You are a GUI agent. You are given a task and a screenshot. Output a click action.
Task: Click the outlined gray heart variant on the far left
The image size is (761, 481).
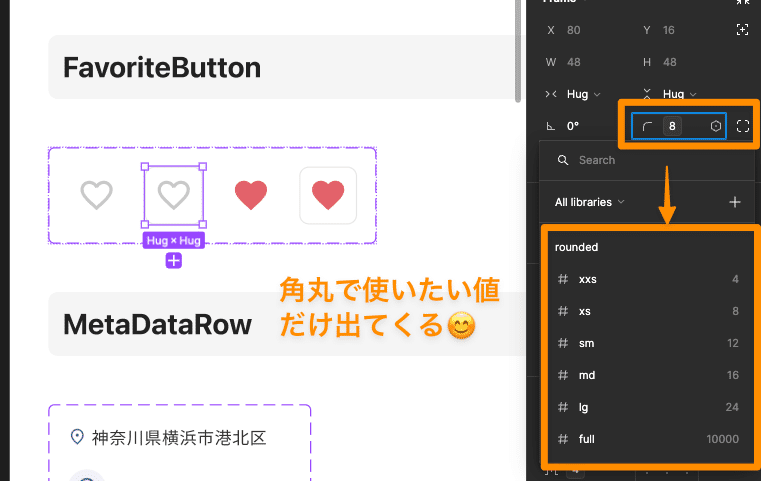click(97, 195)
